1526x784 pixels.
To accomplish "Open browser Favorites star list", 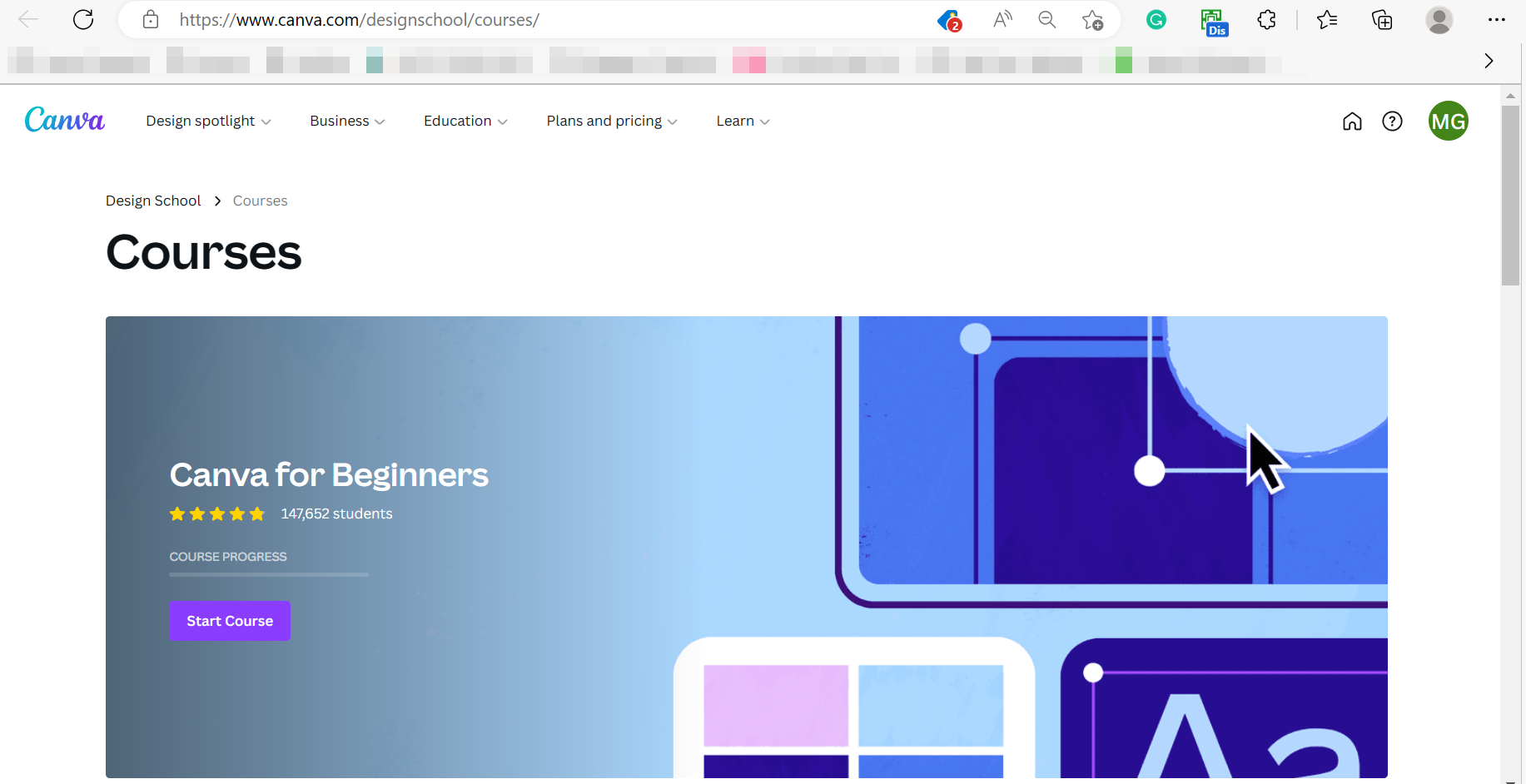I will coord(1327,20).
